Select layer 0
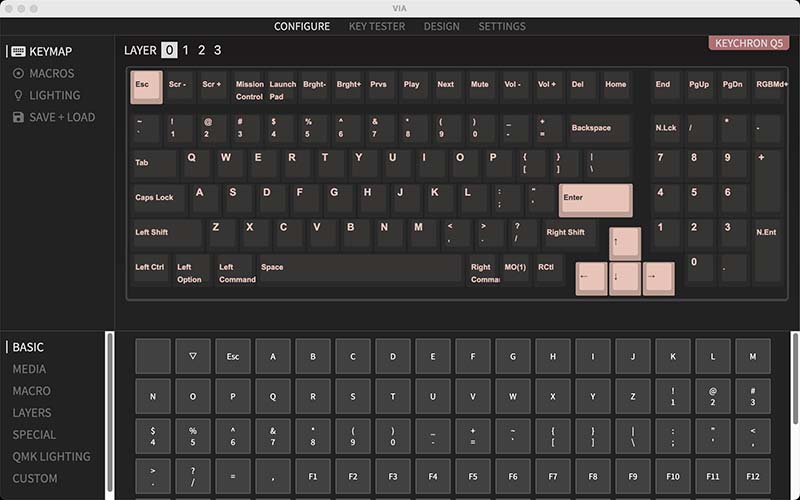Viewport: 800px width, 500px height. (x=169, y=50)
